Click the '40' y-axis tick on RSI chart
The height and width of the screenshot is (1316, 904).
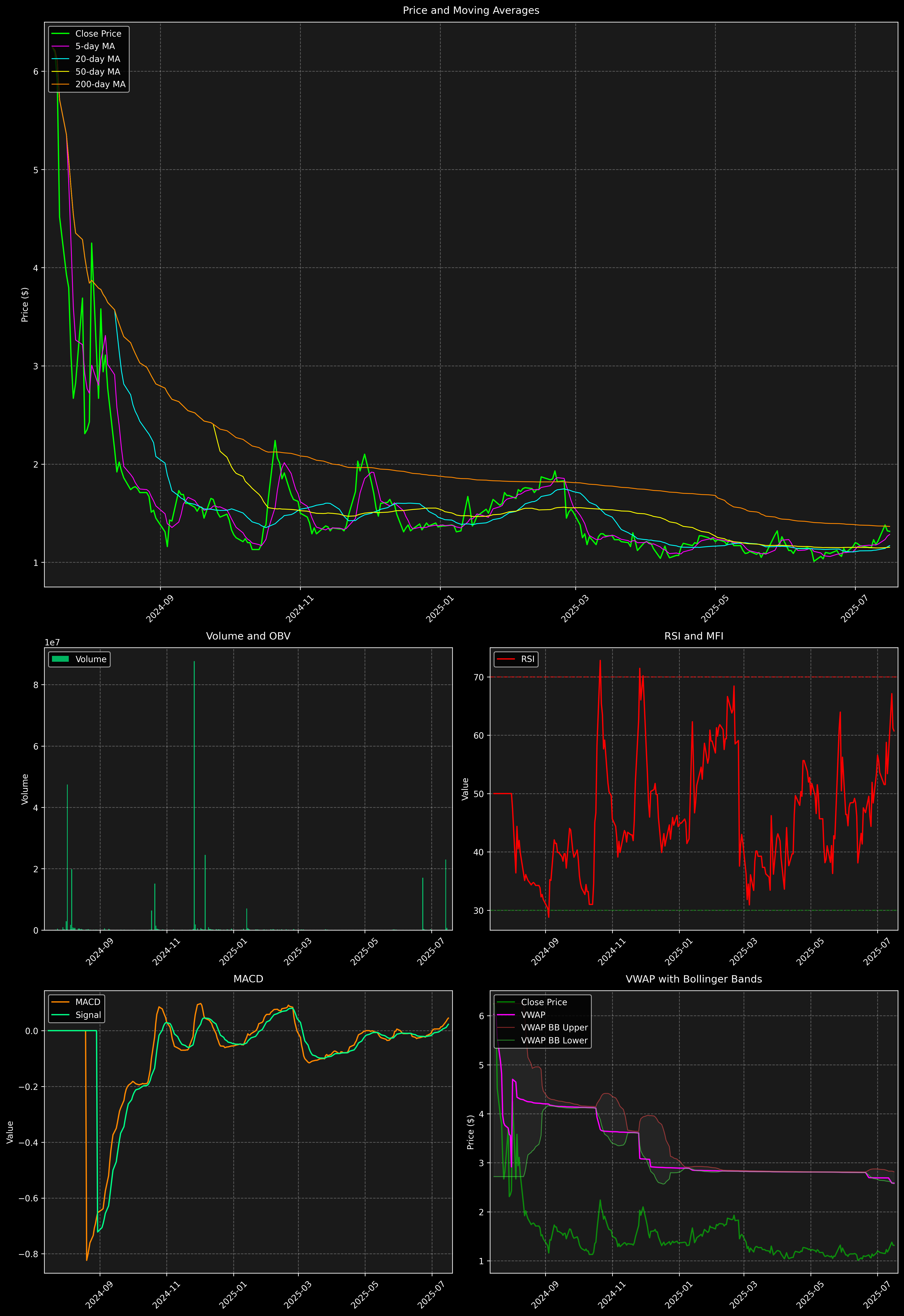[x=479, y=852]
